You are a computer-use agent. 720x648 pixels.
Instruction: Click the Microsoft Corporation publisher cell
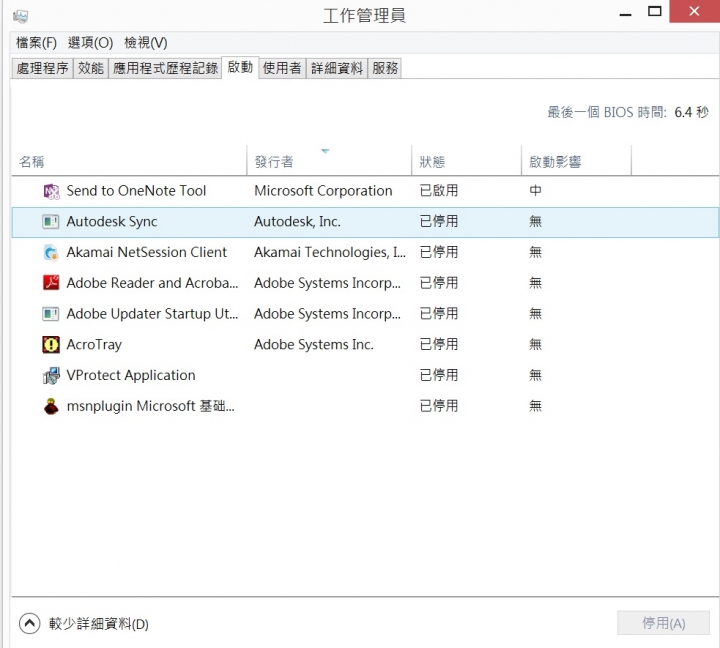pyautogui.click(x=323, y=191)
